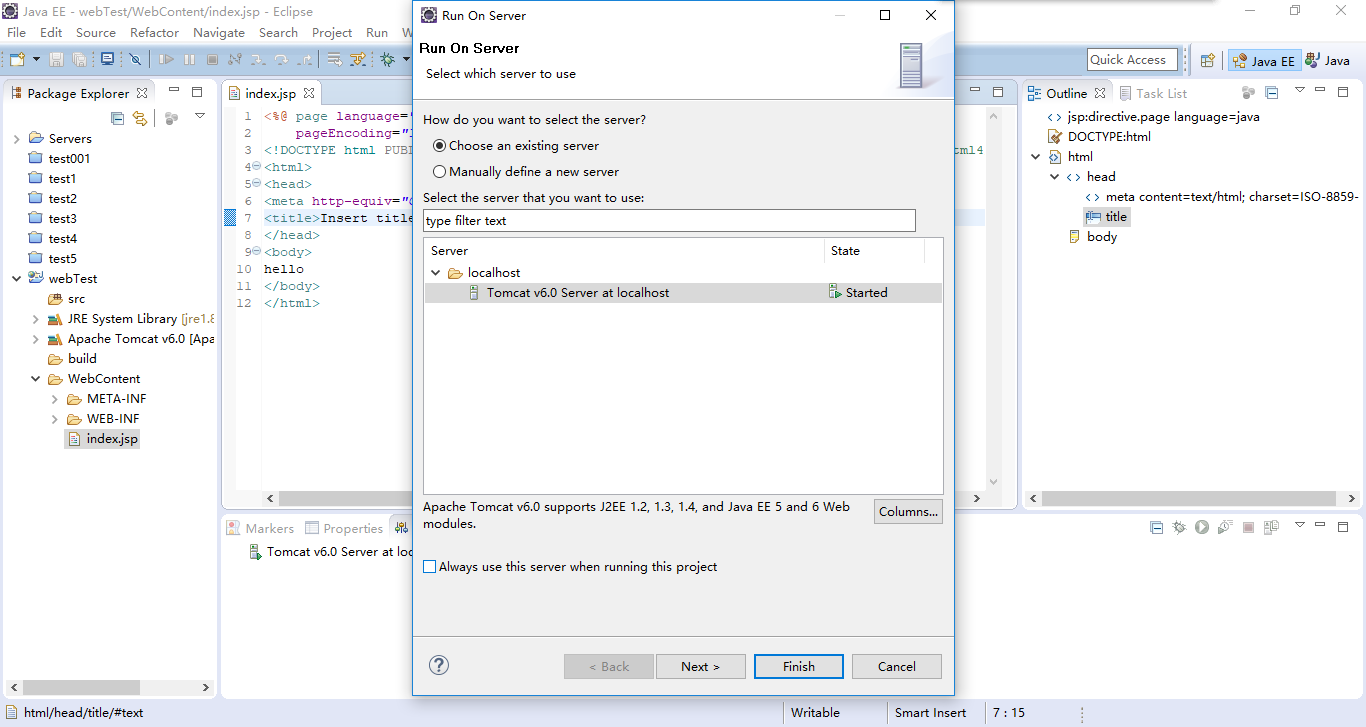Click the Save All icon in the toolbar

(79, 60)
